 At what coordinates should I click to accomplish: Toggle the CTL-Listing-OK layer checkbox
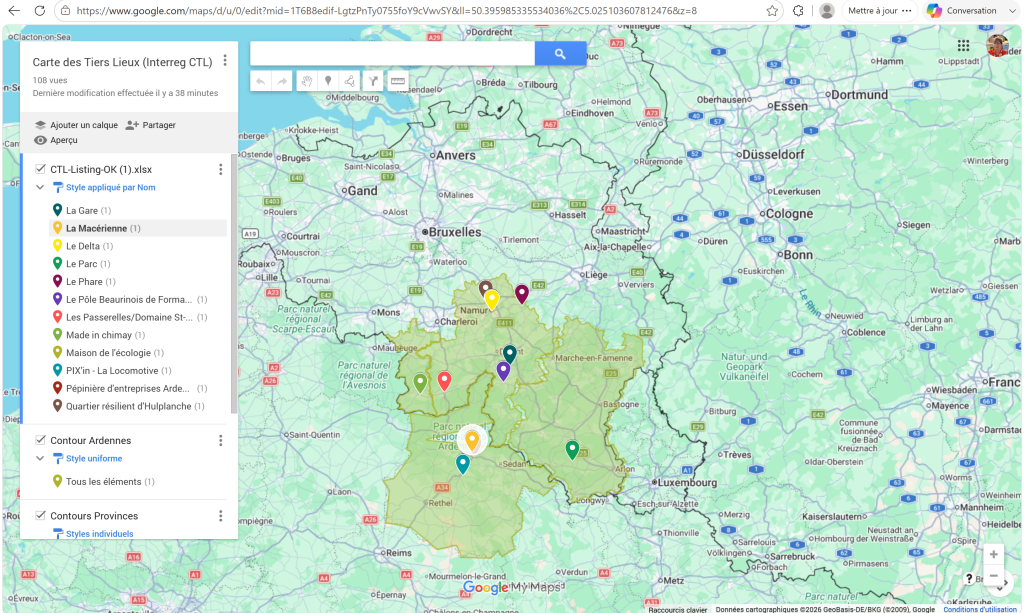tap(40, 169)
